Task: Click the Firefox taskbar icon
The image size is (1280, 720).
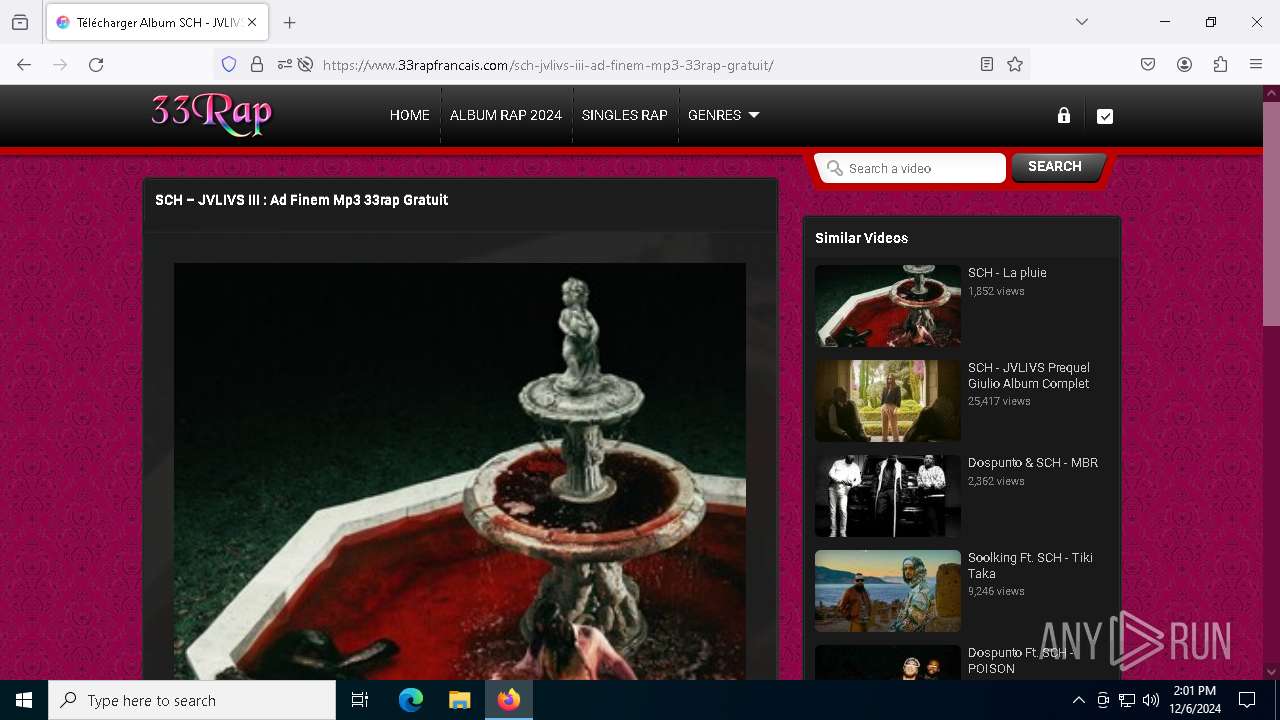Action: tap(509, 700)
